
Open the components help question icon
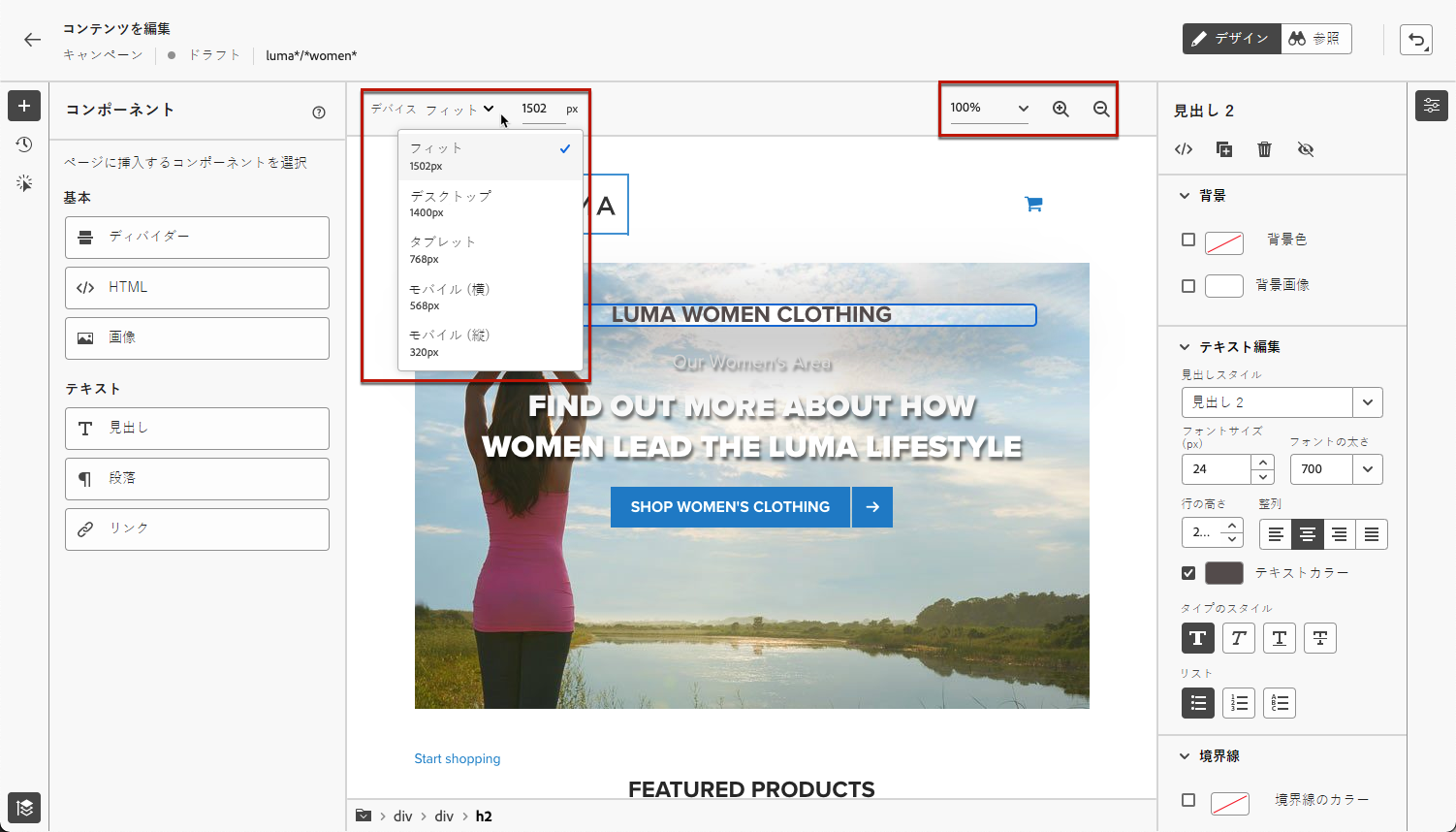319,112
